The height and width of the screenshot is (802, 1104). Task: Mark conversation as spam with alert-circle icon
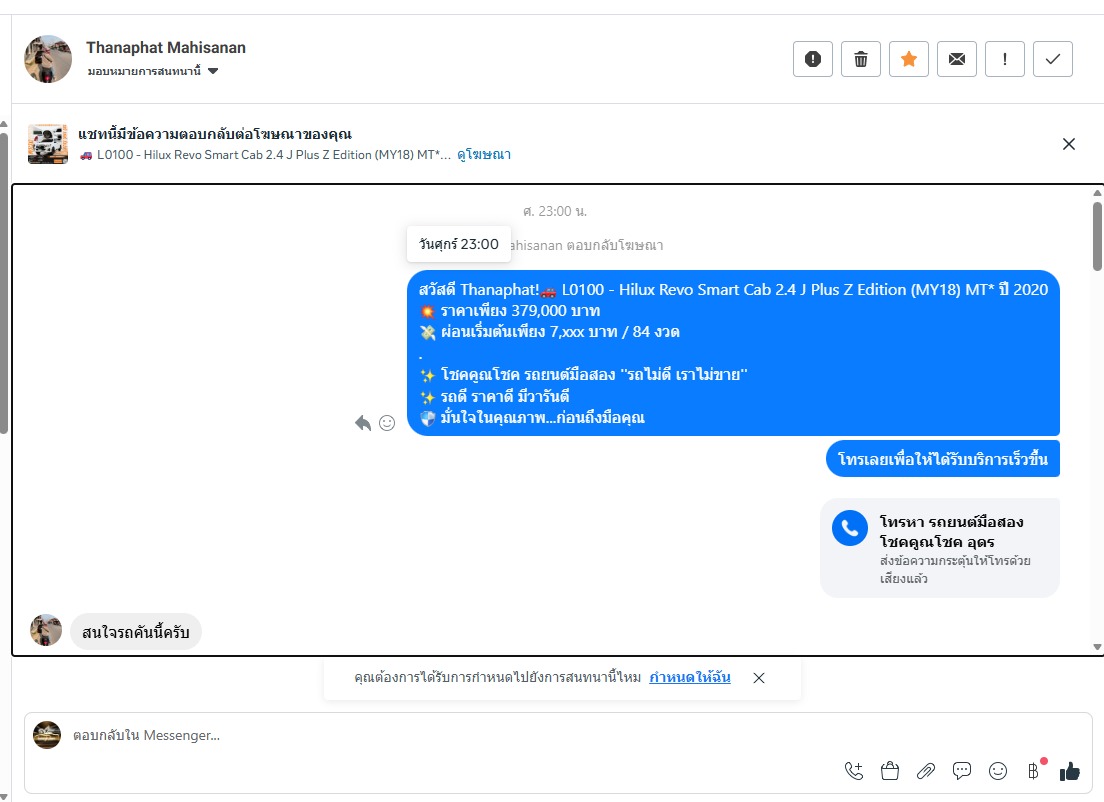tap(813, 59)
